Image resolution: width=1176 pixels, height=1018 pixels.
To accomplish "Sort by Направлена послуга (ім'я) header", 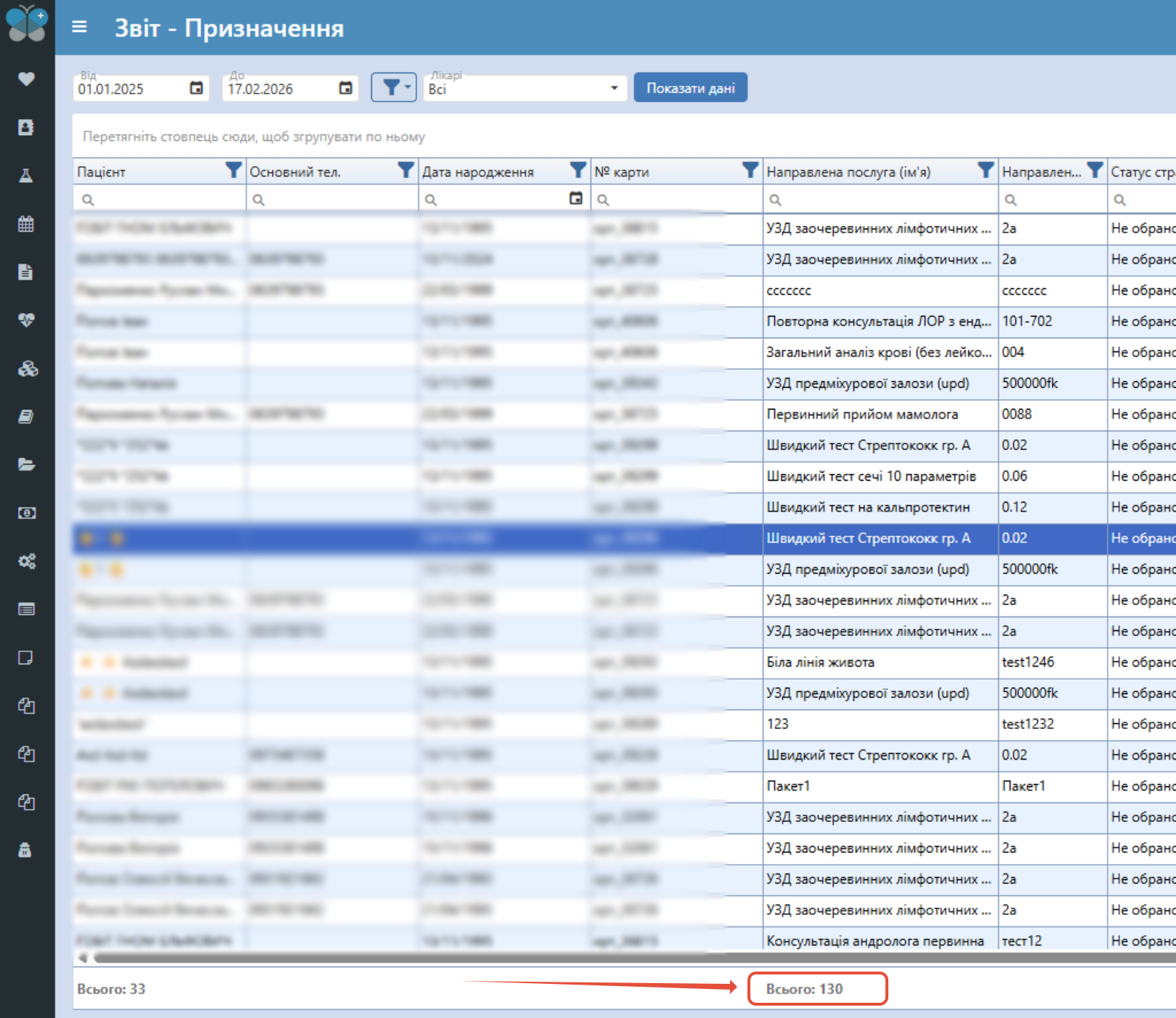I will (x=848, y=172).
